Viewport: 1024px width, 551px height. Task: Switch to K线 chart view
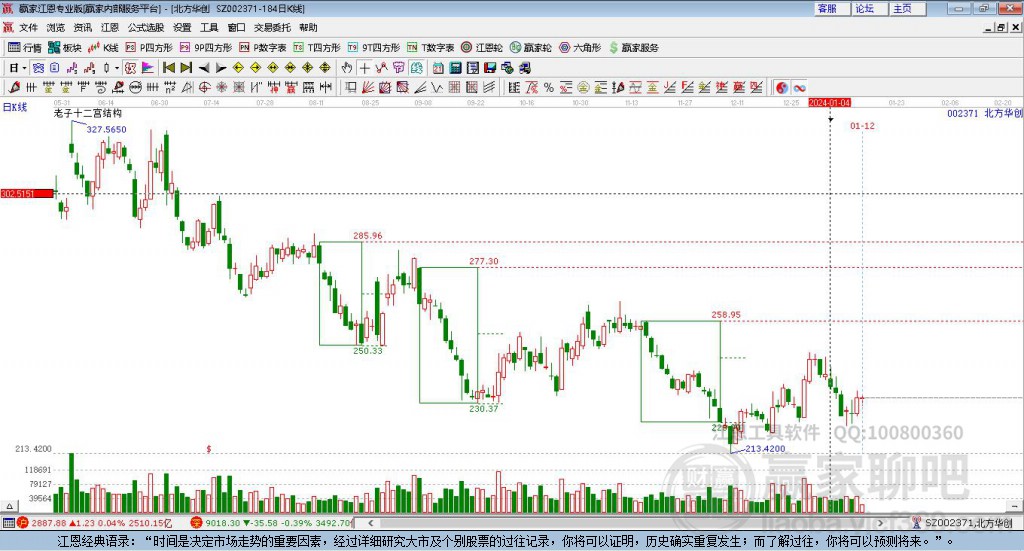[103, 48]
